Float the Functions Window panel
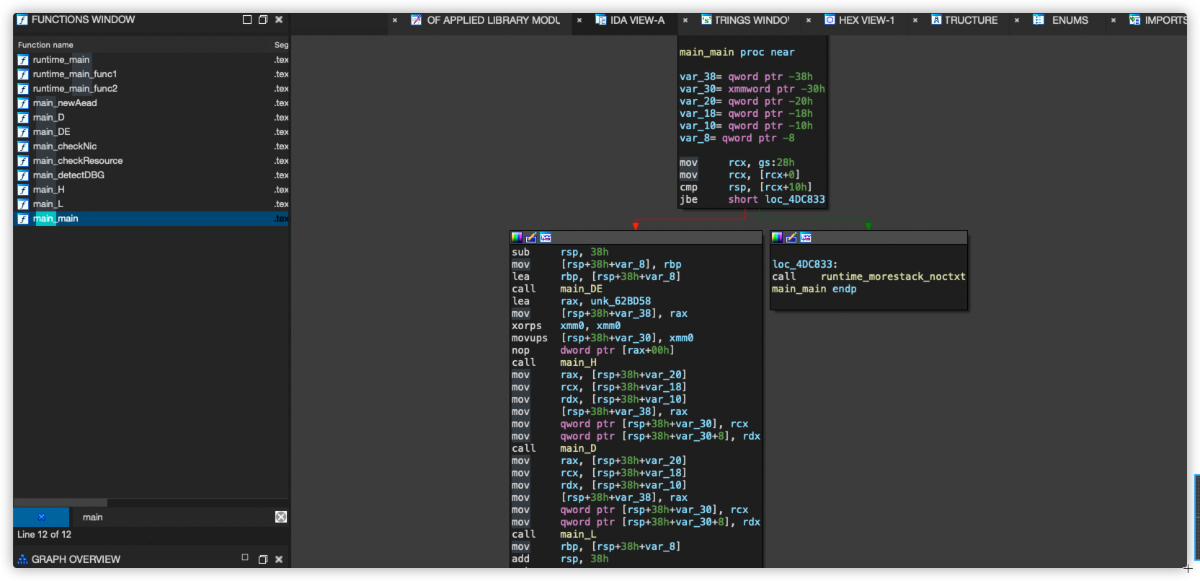 [x=263, y=20]
